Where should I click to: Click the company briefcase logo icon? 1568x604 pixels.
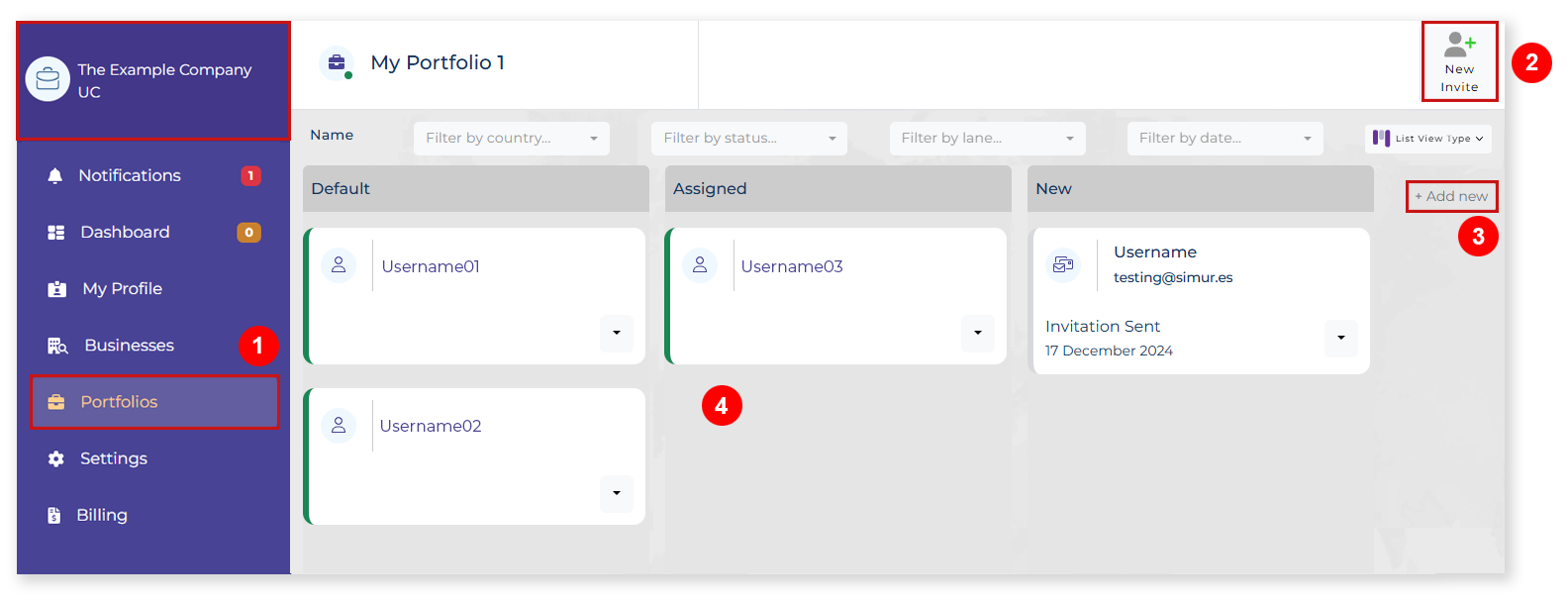pos(48,79)
